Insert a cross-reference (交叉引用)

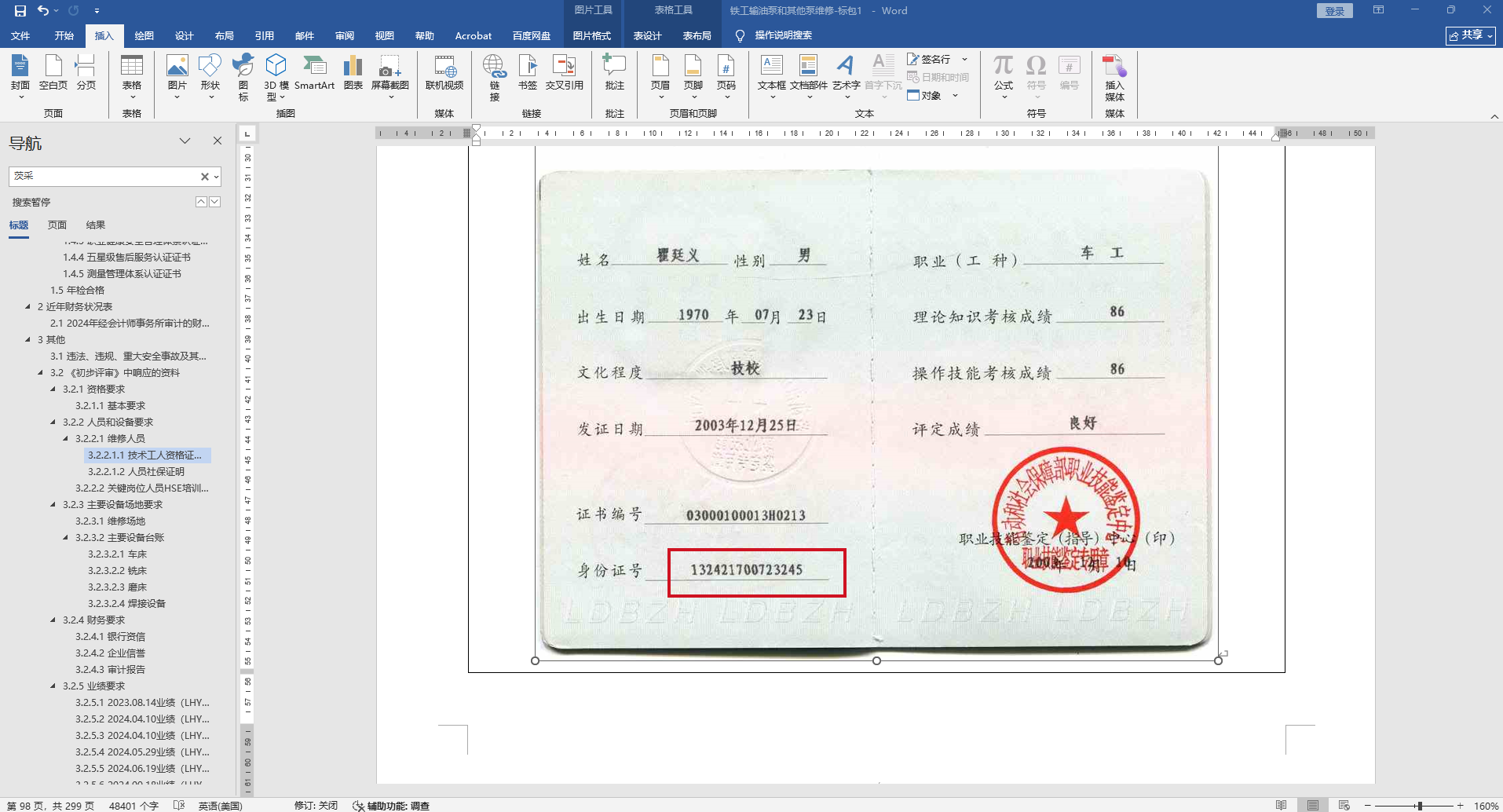click(564, 72)
